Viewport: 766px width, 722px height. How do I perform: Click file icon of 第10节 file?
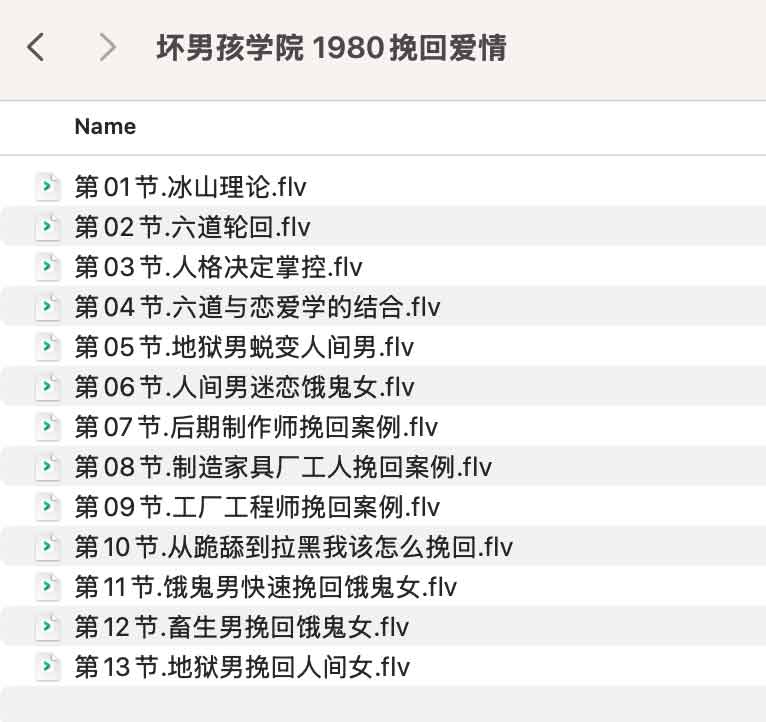(x=48, y=547)
